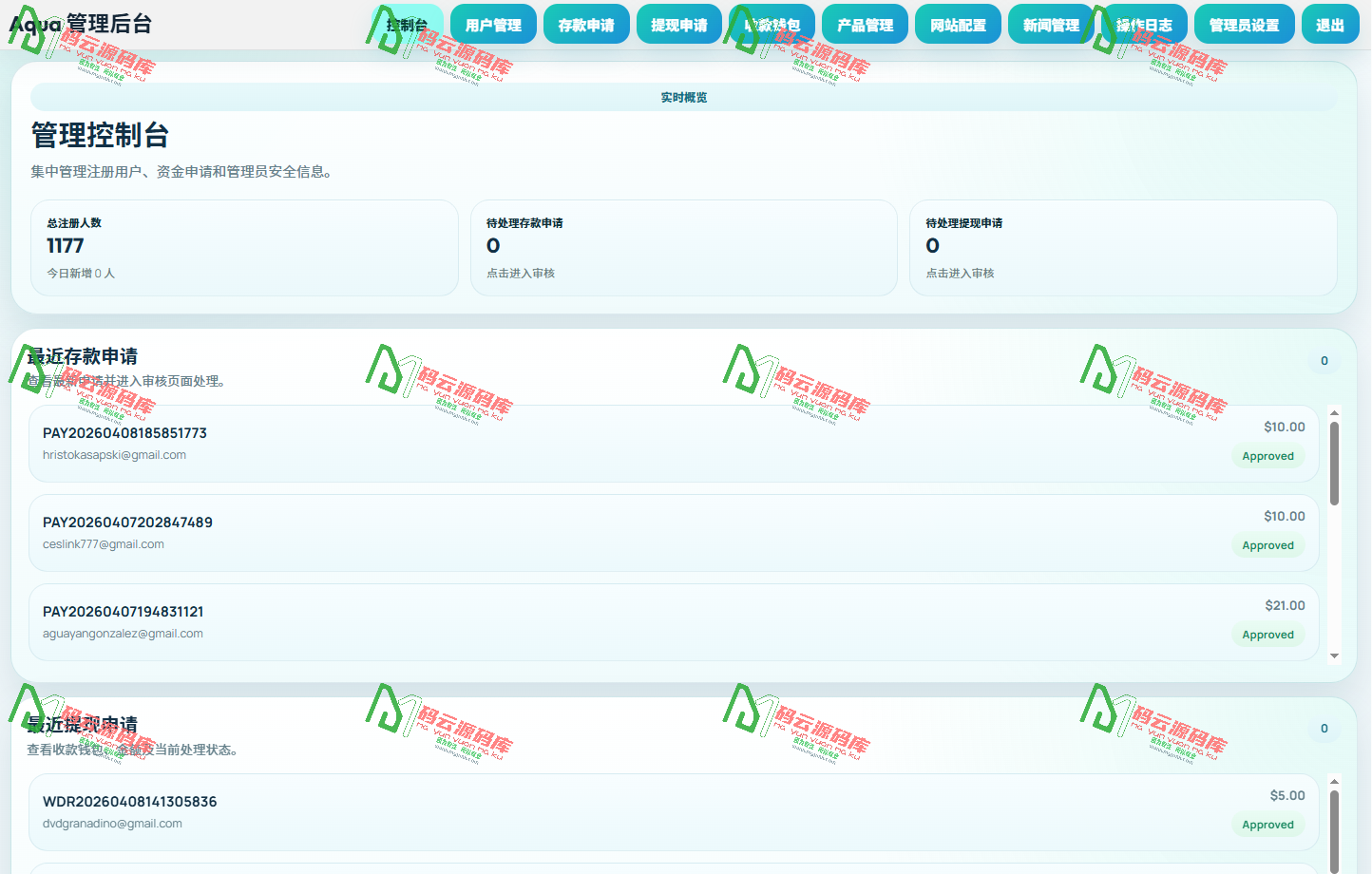Viewport: 1372px width, 874px height.
Task: Click 点击进入审核 under 待处理提现申请
Action: click(960, 274)
